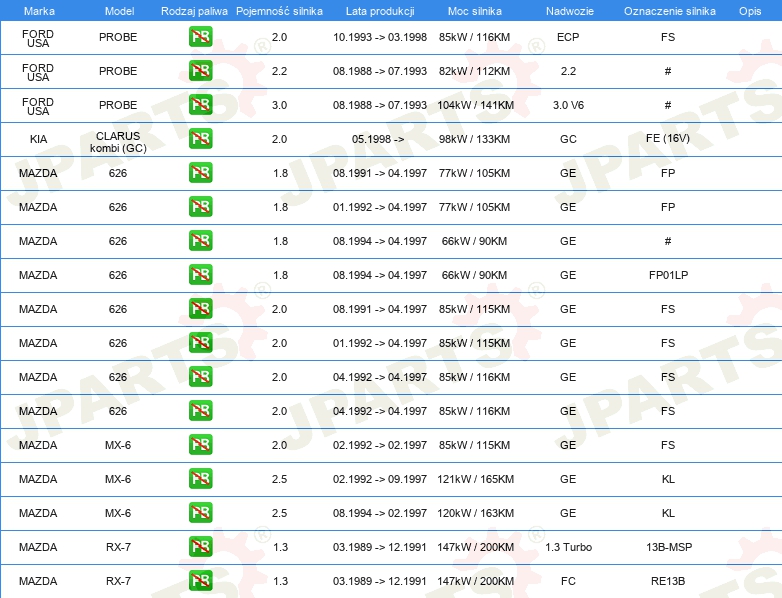Screen dimensions: 782x598
Task: Click engine code RE13B
Action: pyautogui.click(x=668, y=581)
